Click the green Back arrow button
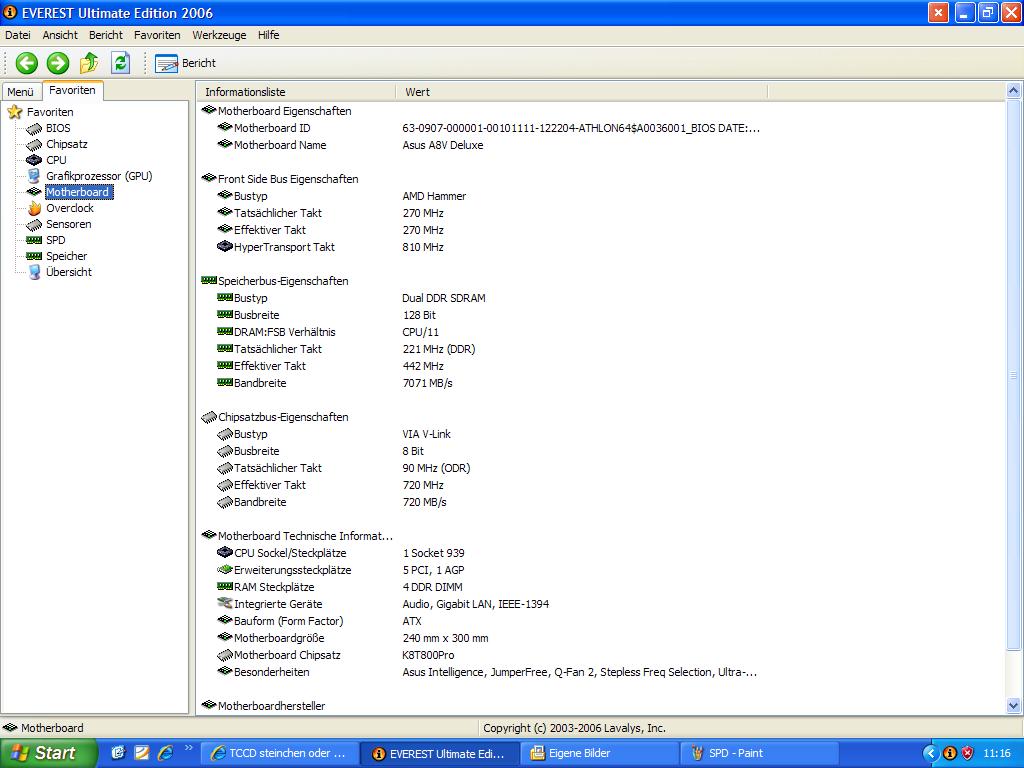The height and width of the screenshot is (768, 1024). click(x=27, y=63)
